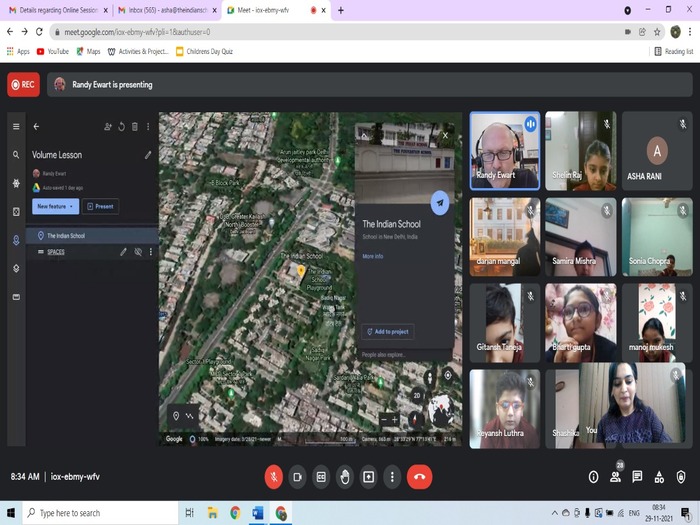
Task: Switch to Details regarding Online Session tab
Action: [x=58, y=10]
